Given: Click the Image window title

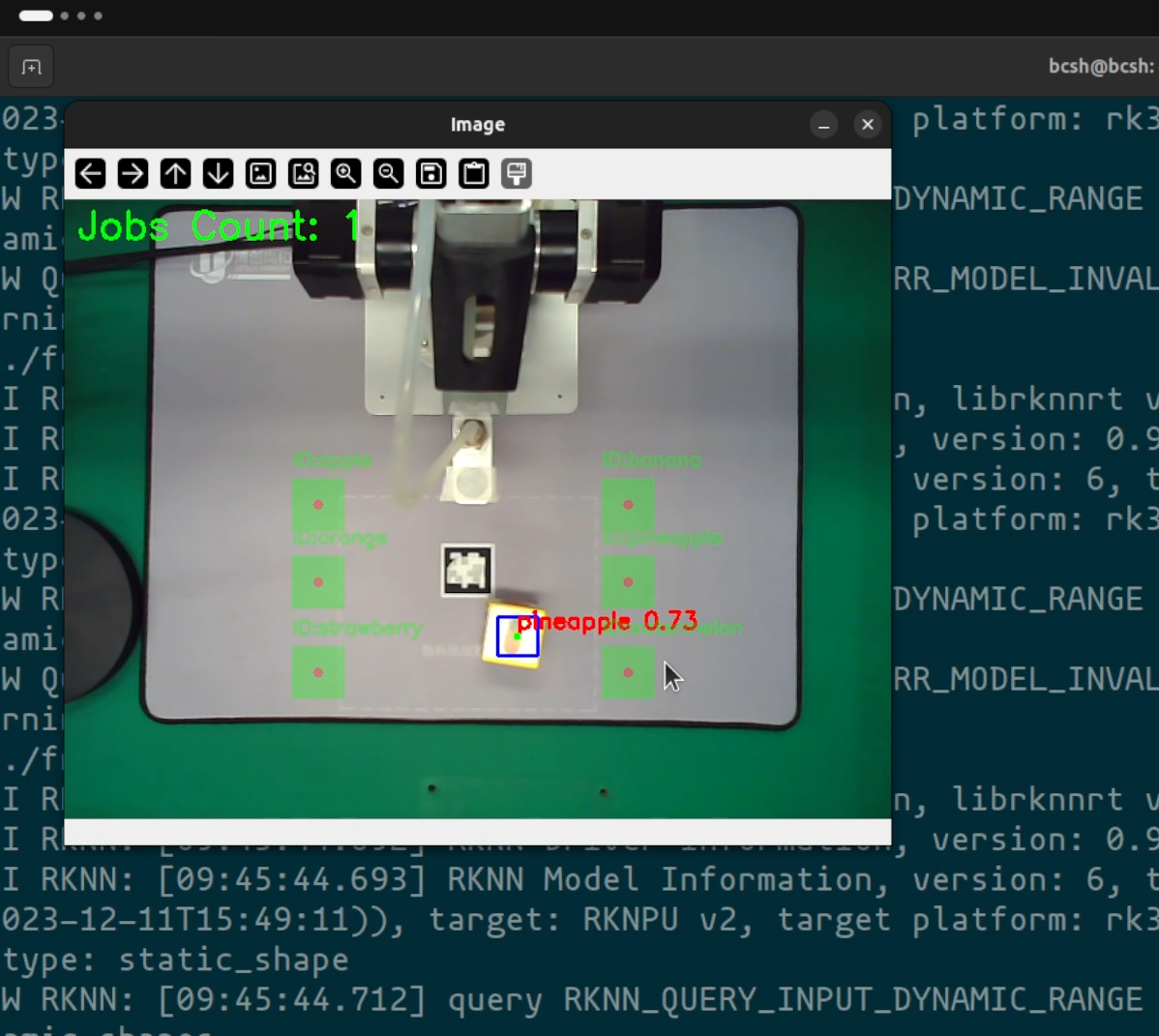Looking at the screenshot, I should click(x=478, y=125).
